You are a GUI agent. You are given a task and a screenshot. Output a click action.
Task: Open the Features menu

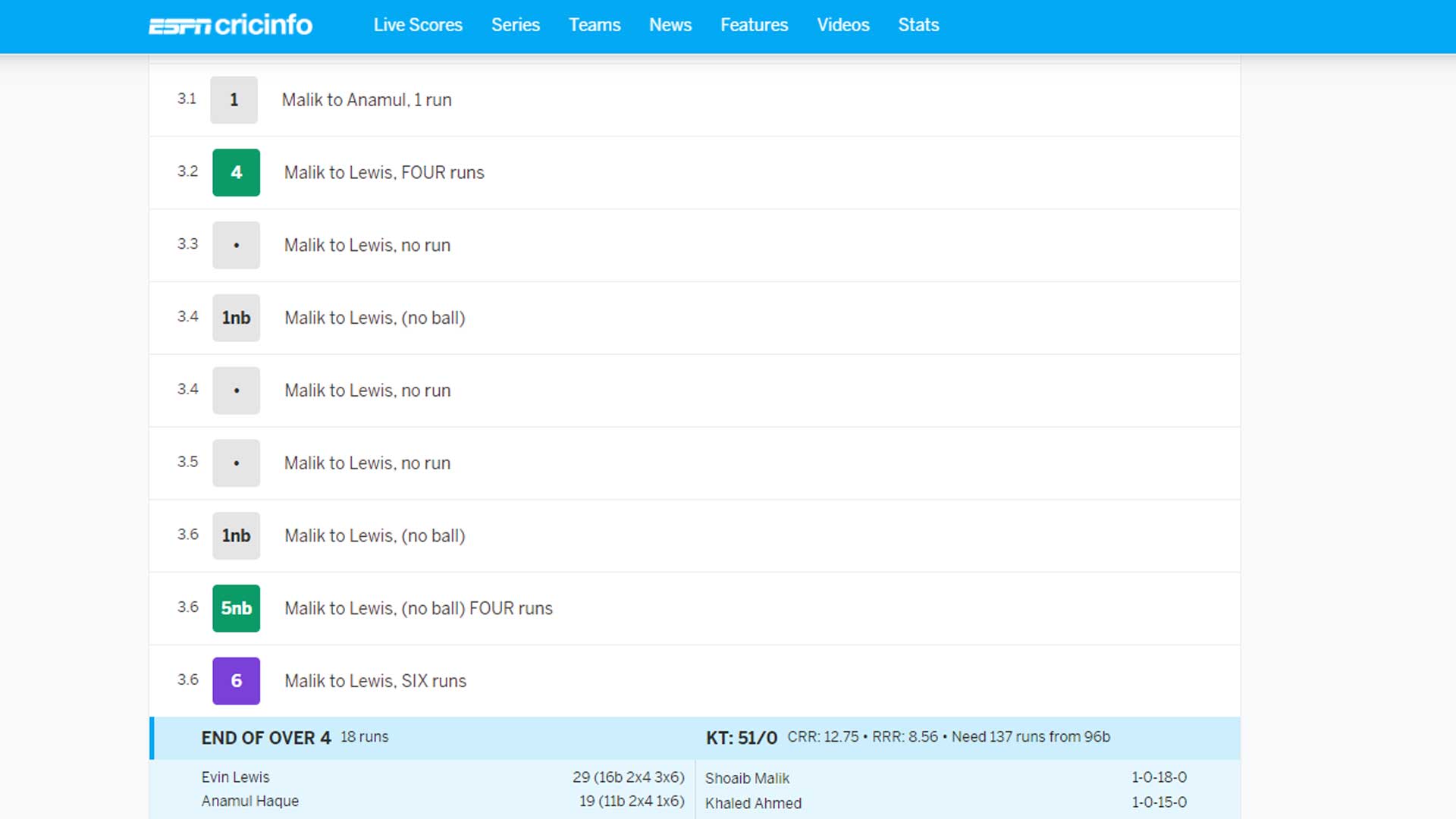[755, 25]
